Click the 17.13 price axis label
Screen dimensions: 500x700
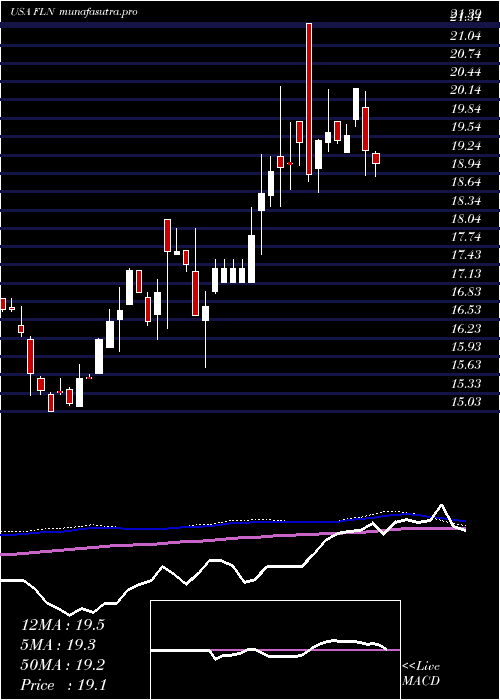466,274
